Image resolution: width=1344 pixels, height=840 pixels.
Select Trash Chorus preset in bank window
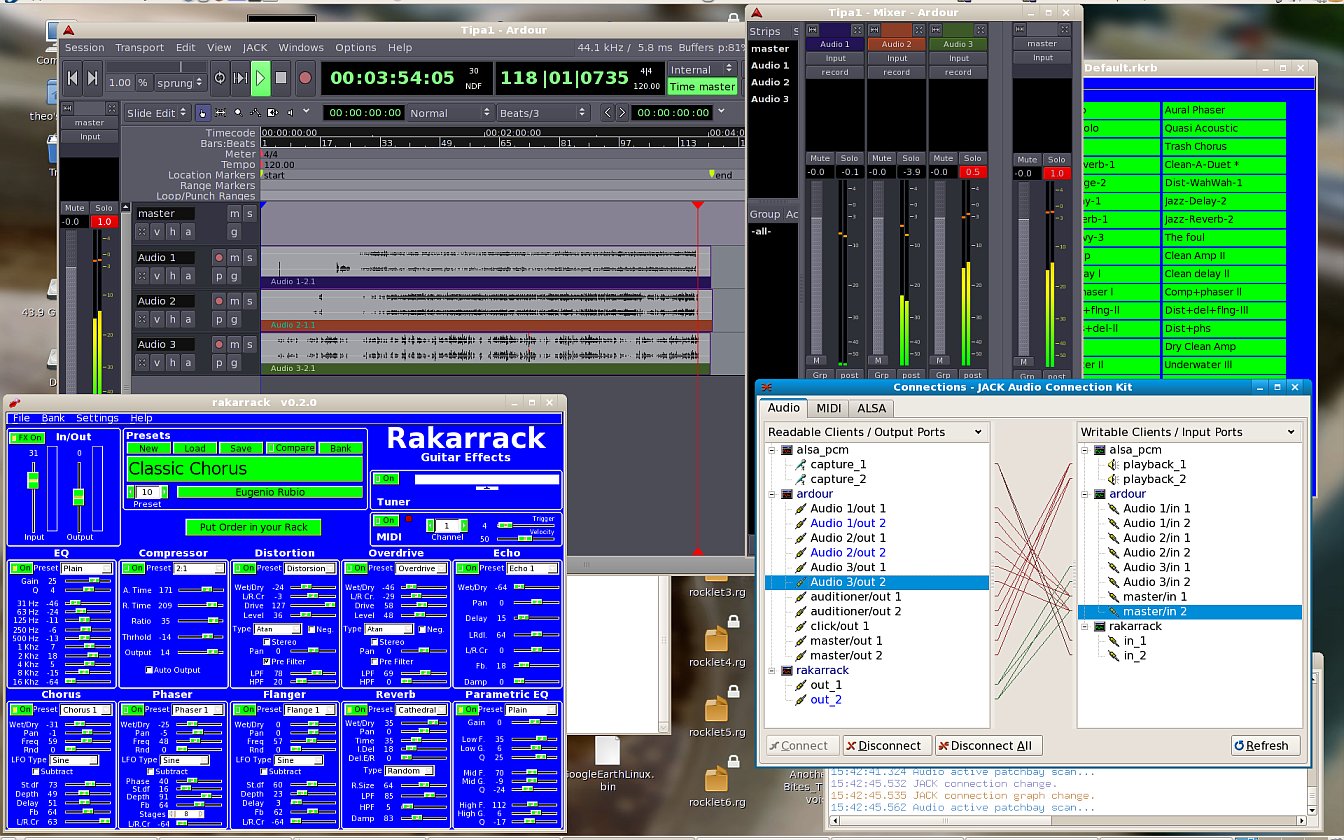[1224, 146]
